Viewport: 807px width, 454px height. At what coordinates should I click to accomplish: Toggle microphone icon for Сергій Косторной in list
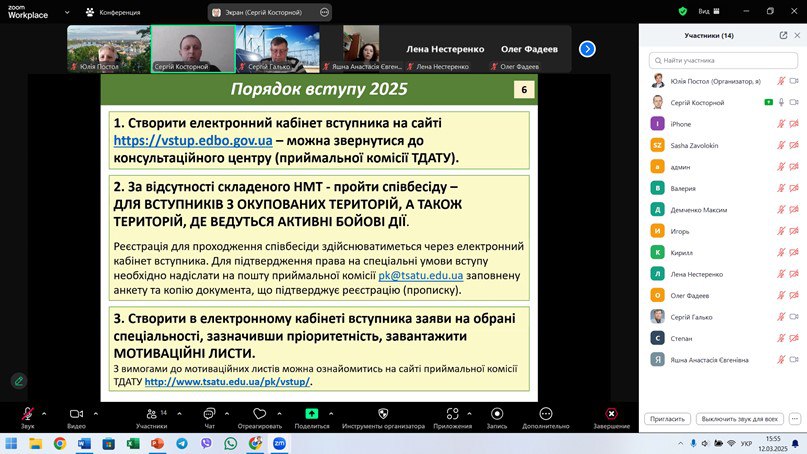coord(781,102)
